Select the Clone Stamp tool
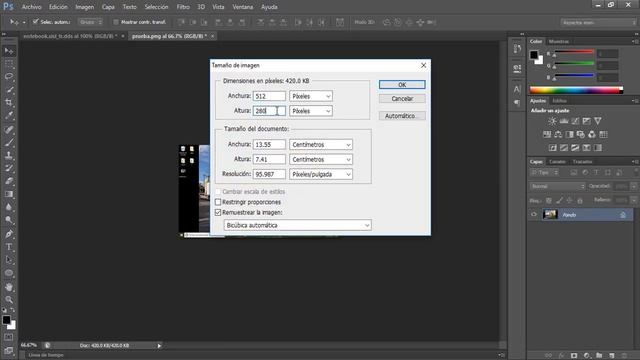 (x=9, y=156)
